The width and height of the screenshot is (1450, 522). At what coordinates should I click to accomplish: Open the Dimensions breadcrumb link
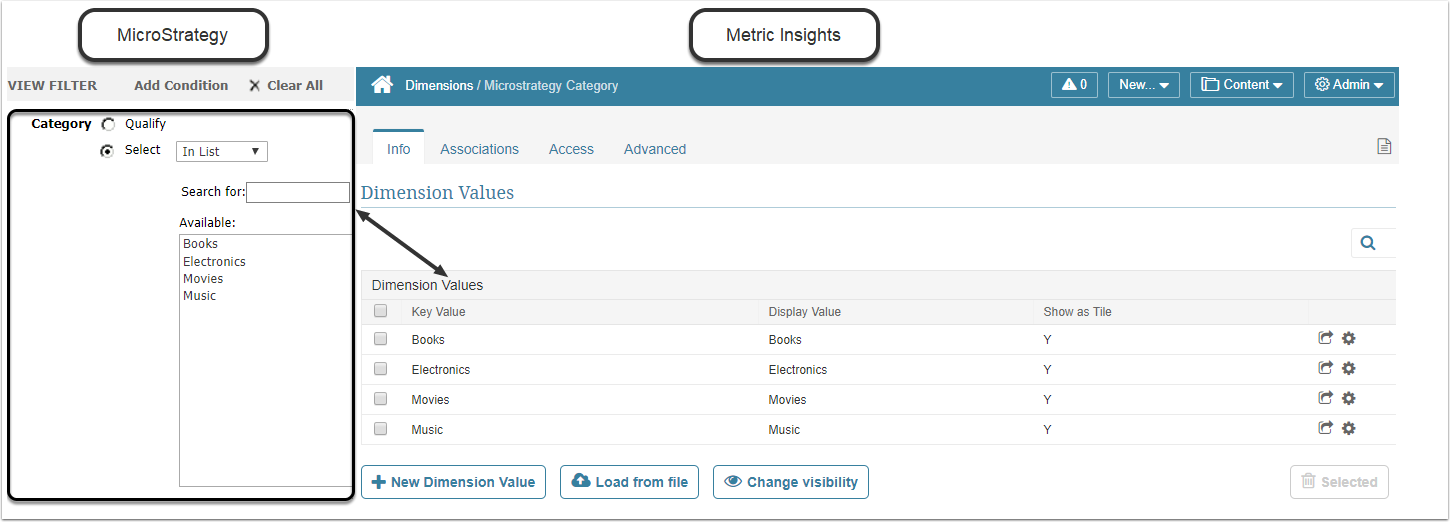[x=439, y=86]
